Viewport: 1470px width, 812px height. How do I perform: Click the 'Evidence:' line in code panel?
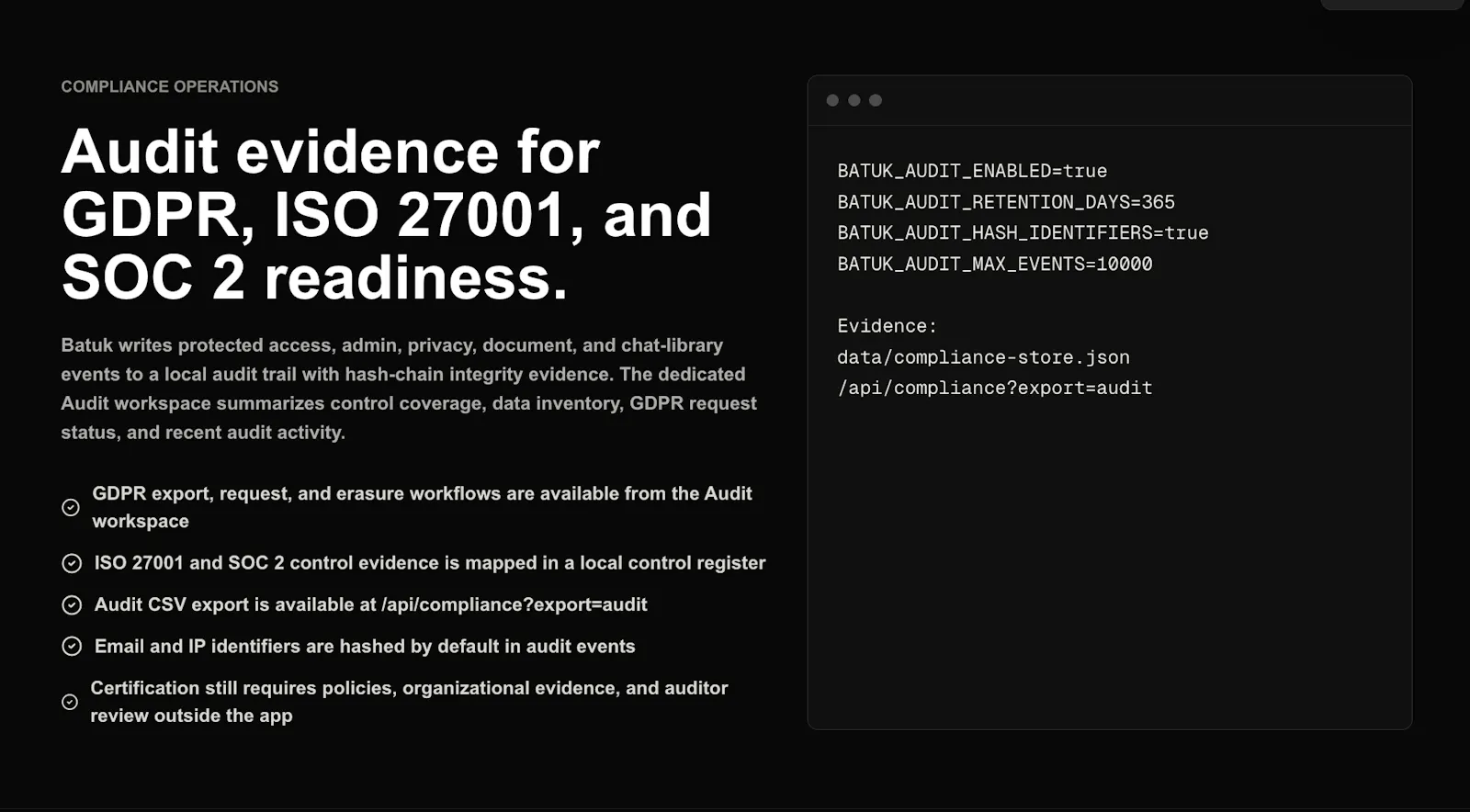[x=887, y=326]
